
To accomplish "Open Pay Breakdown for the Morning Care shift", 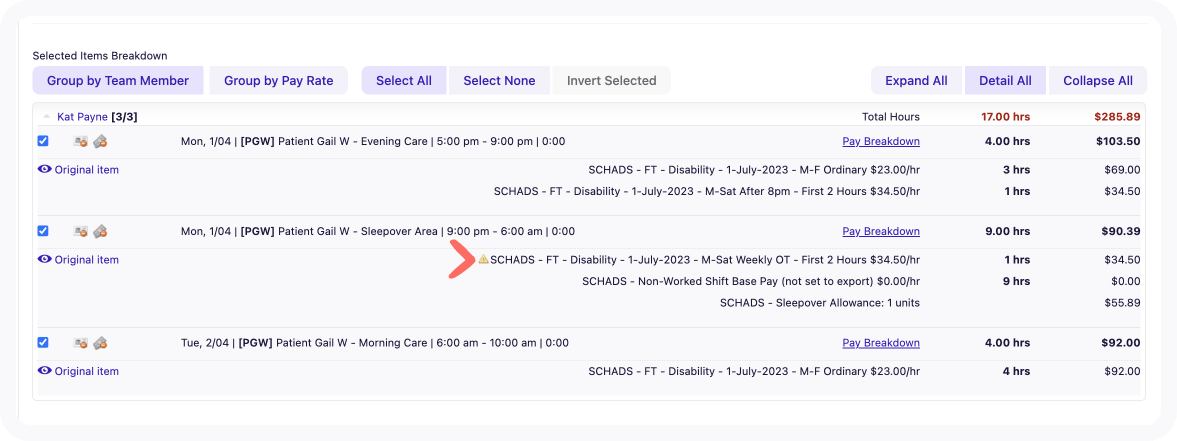I will point(881,343).
